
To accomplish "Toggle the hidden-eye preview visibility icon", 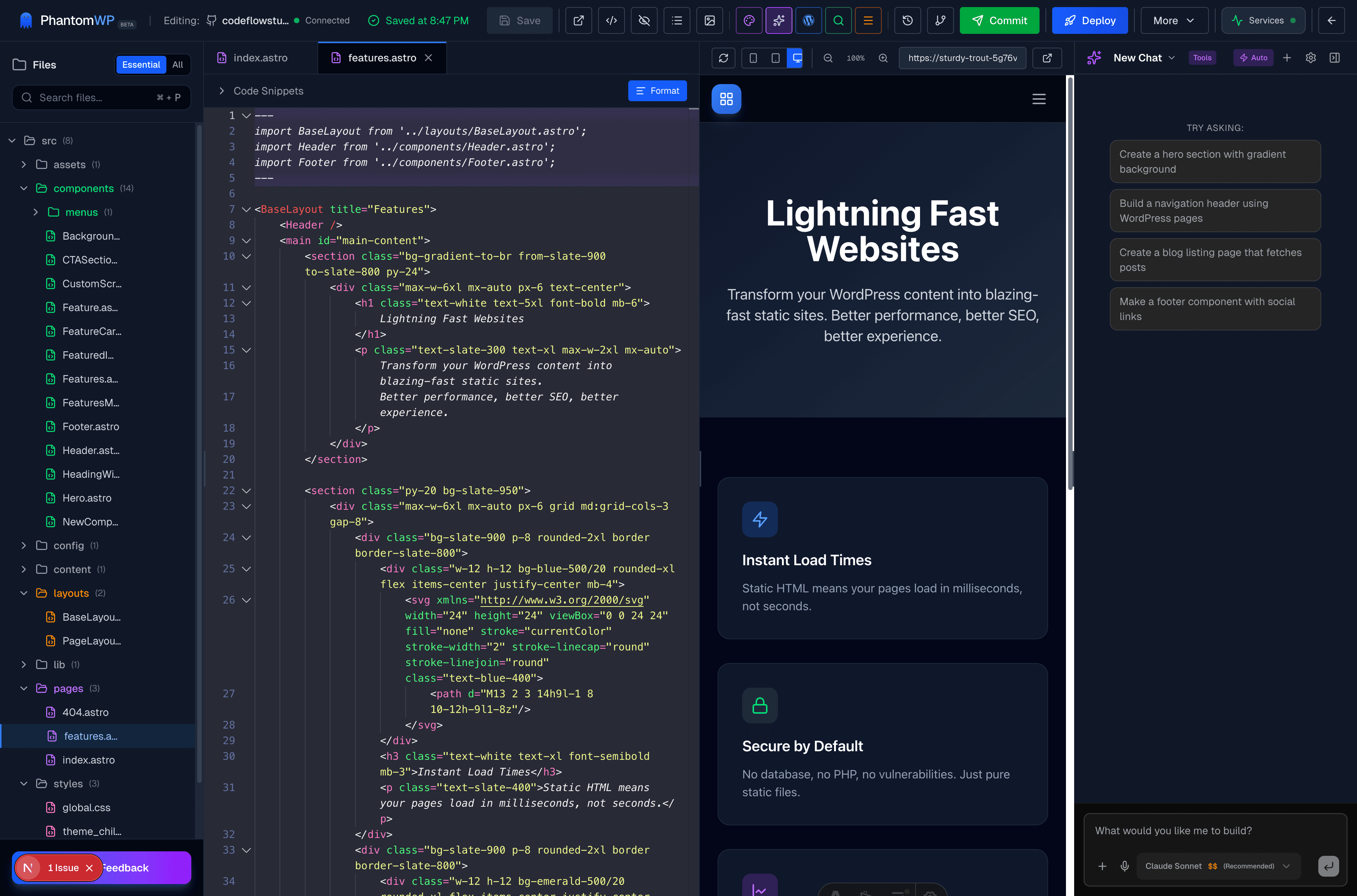I will [644, 20].
